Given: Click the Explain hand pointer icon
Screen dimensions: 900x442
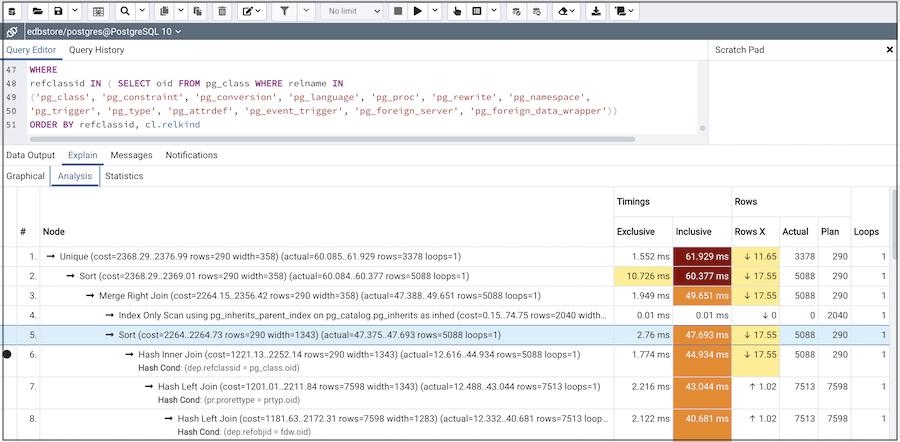Looking at the screenshot, I should 457,11.
